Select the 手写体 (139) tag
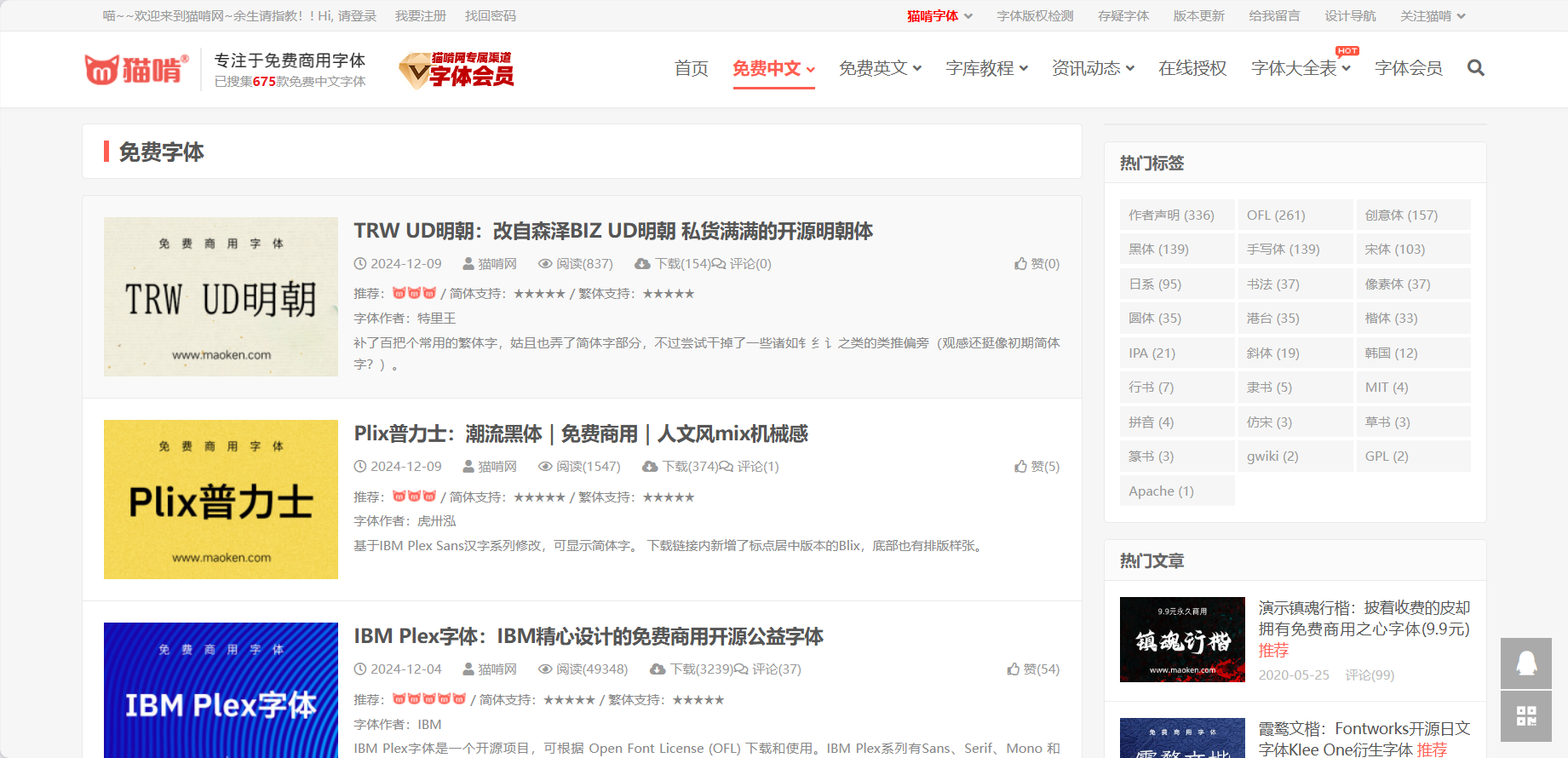1568x758 pixels. [x=1295, y=250]
